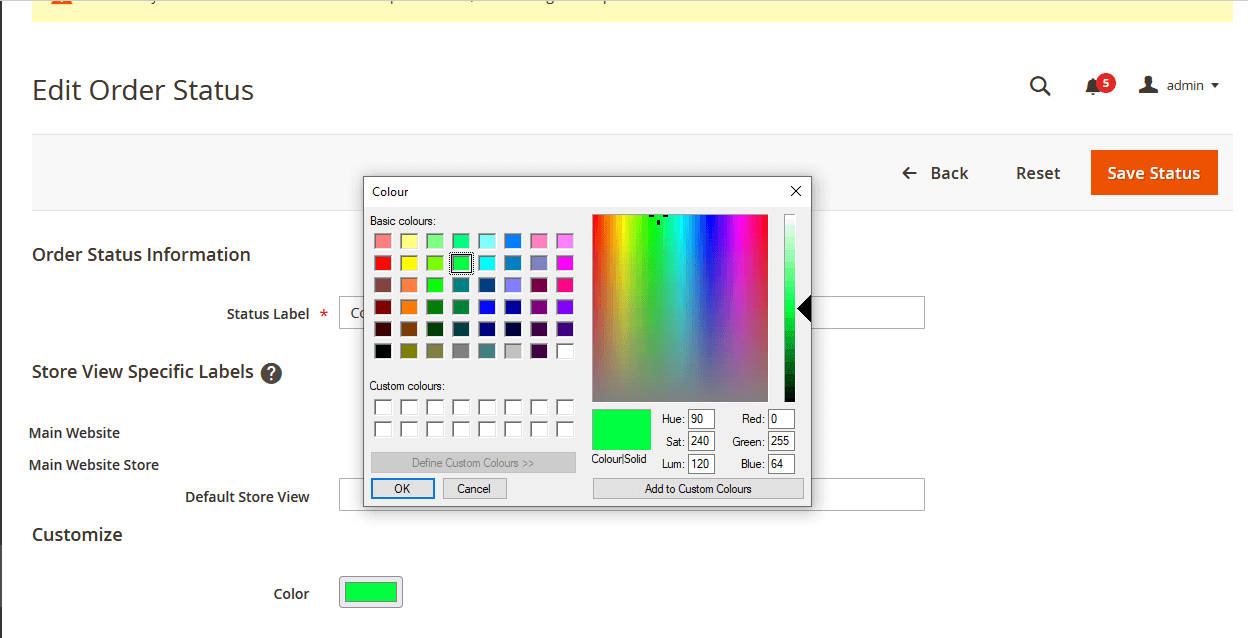1248x638 pixels.
Task: Confirm the colour with OK
Action: tap(402, 488)
